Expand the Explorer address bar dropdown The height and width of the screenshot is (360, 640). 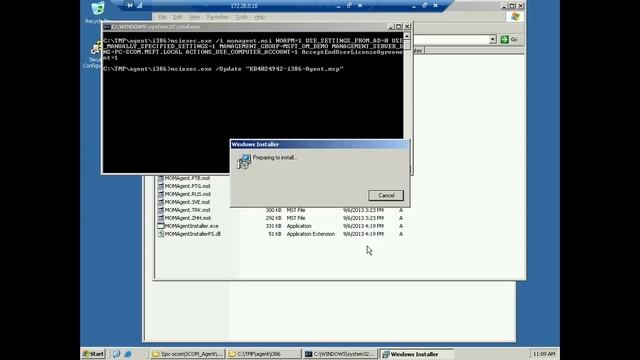point(493,40)
